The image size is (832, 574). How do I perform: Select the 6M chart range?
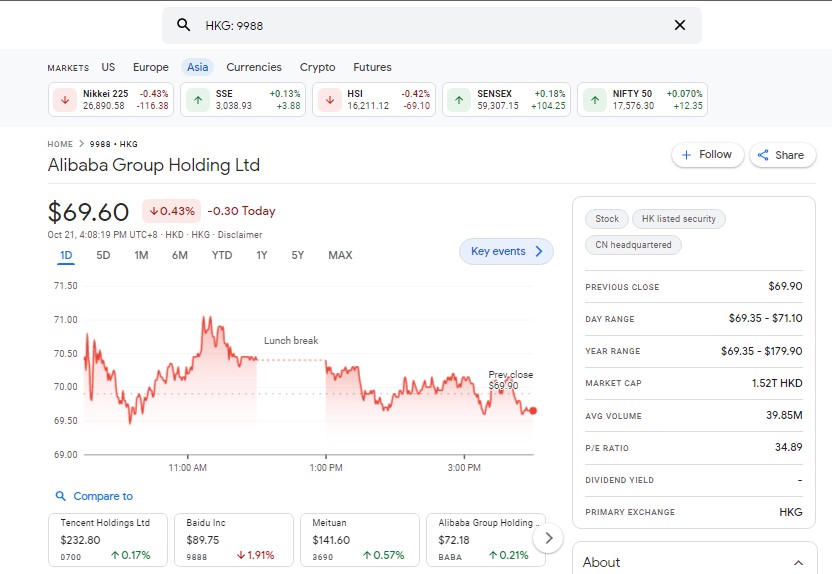pos(180,255)
